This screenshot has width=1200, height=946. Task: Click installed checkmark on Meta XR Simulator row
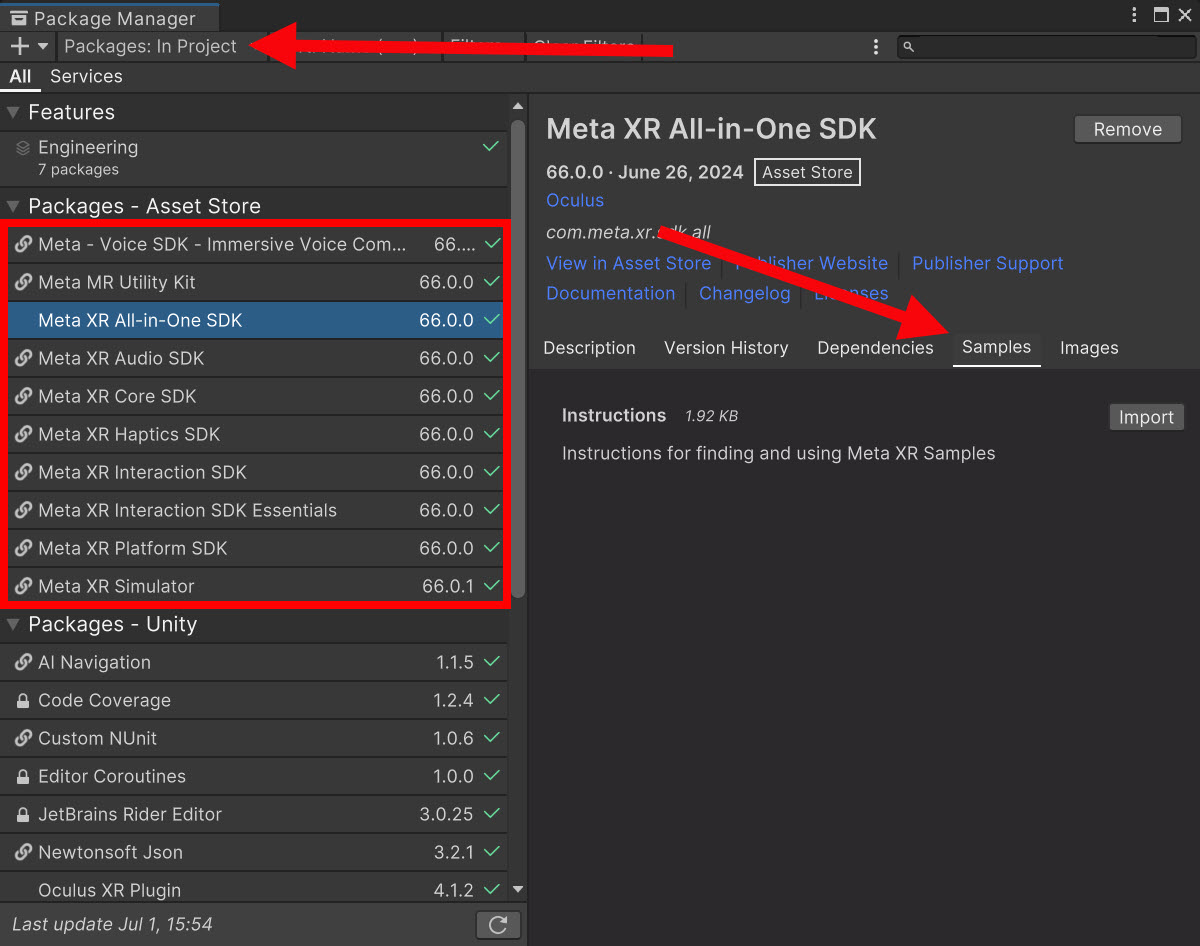491,585
